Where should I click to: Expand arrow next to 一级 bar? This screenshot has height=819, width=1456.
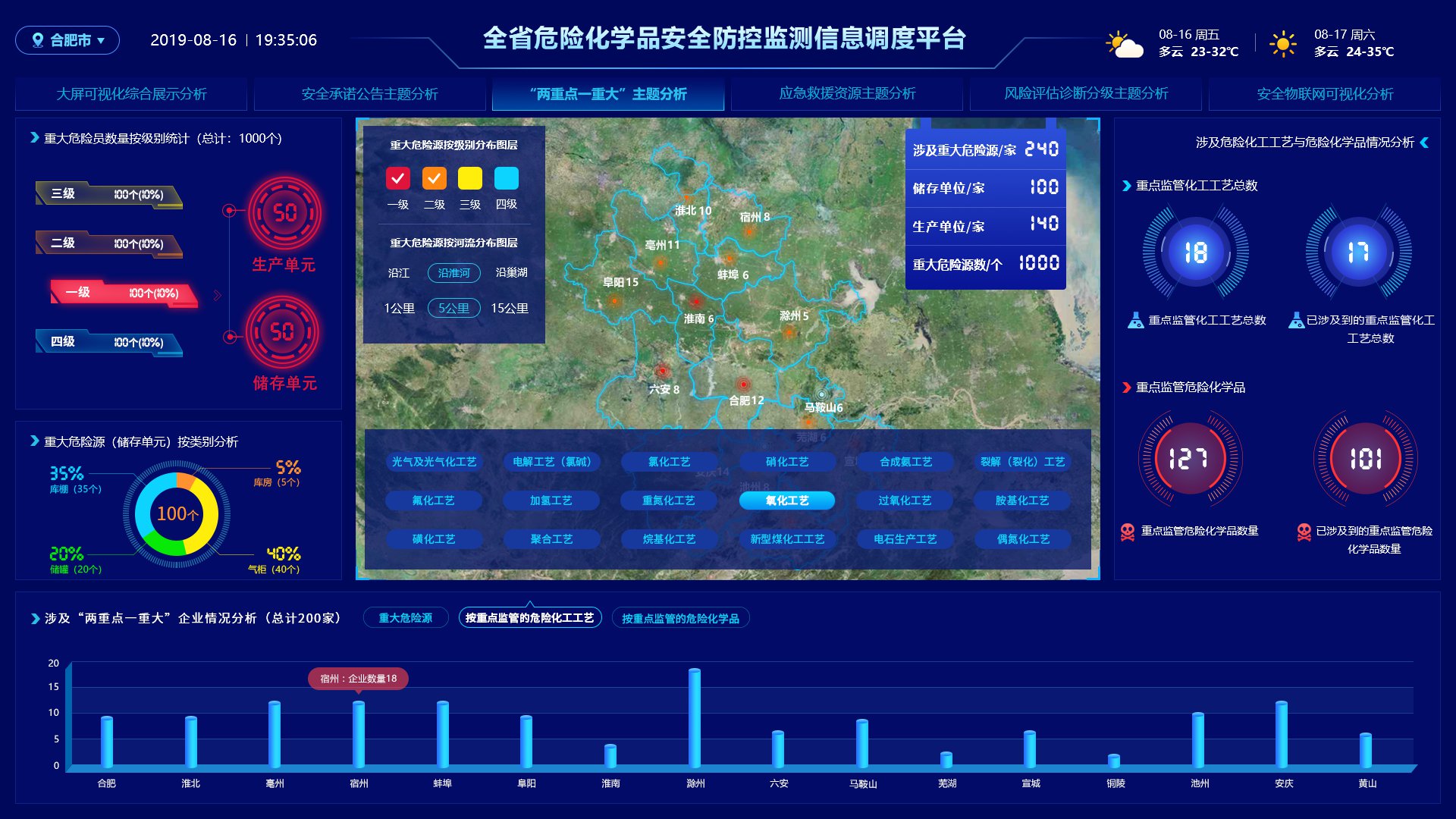(218, 295)
